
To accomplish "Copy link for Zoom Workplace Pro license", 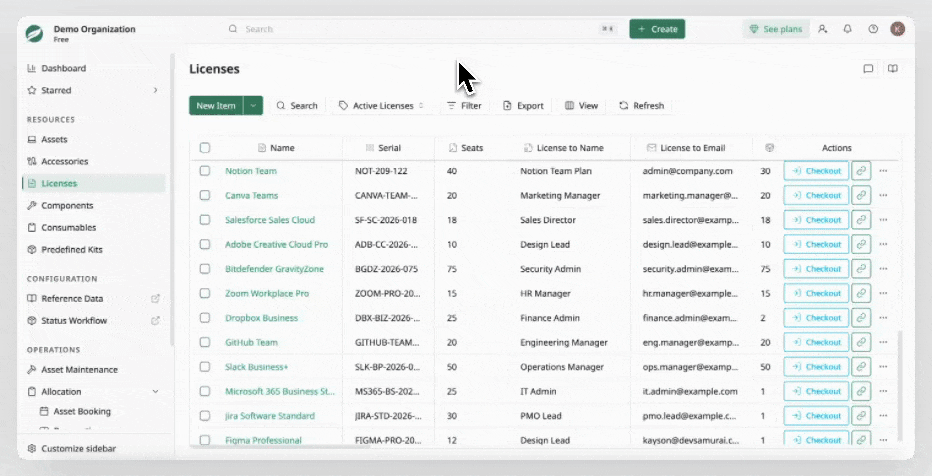I will point(861,294).
